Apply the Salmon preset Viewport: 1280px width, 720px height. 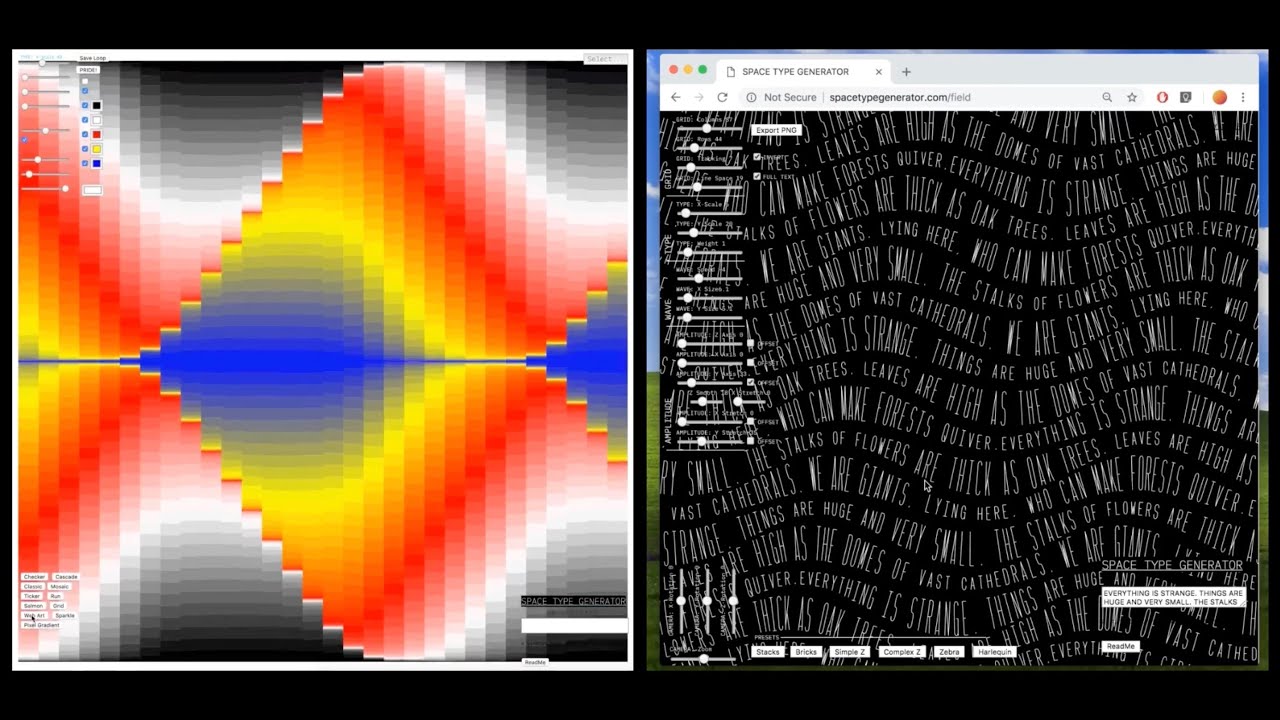33,606
